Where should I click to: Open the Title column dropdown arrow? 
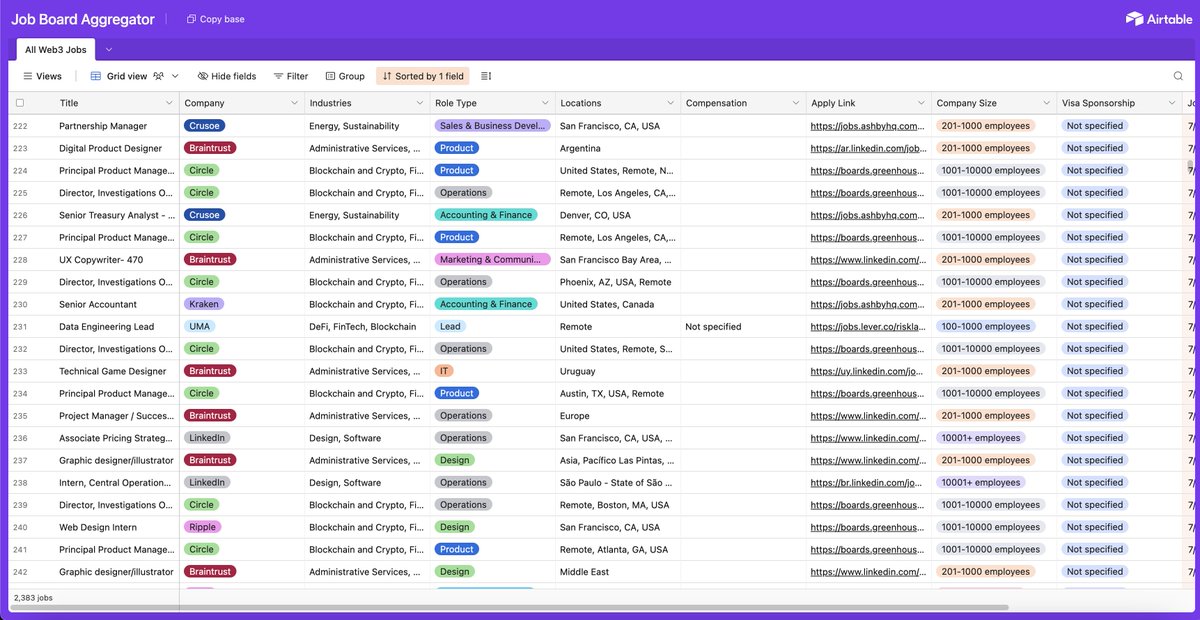click(169, 103)
